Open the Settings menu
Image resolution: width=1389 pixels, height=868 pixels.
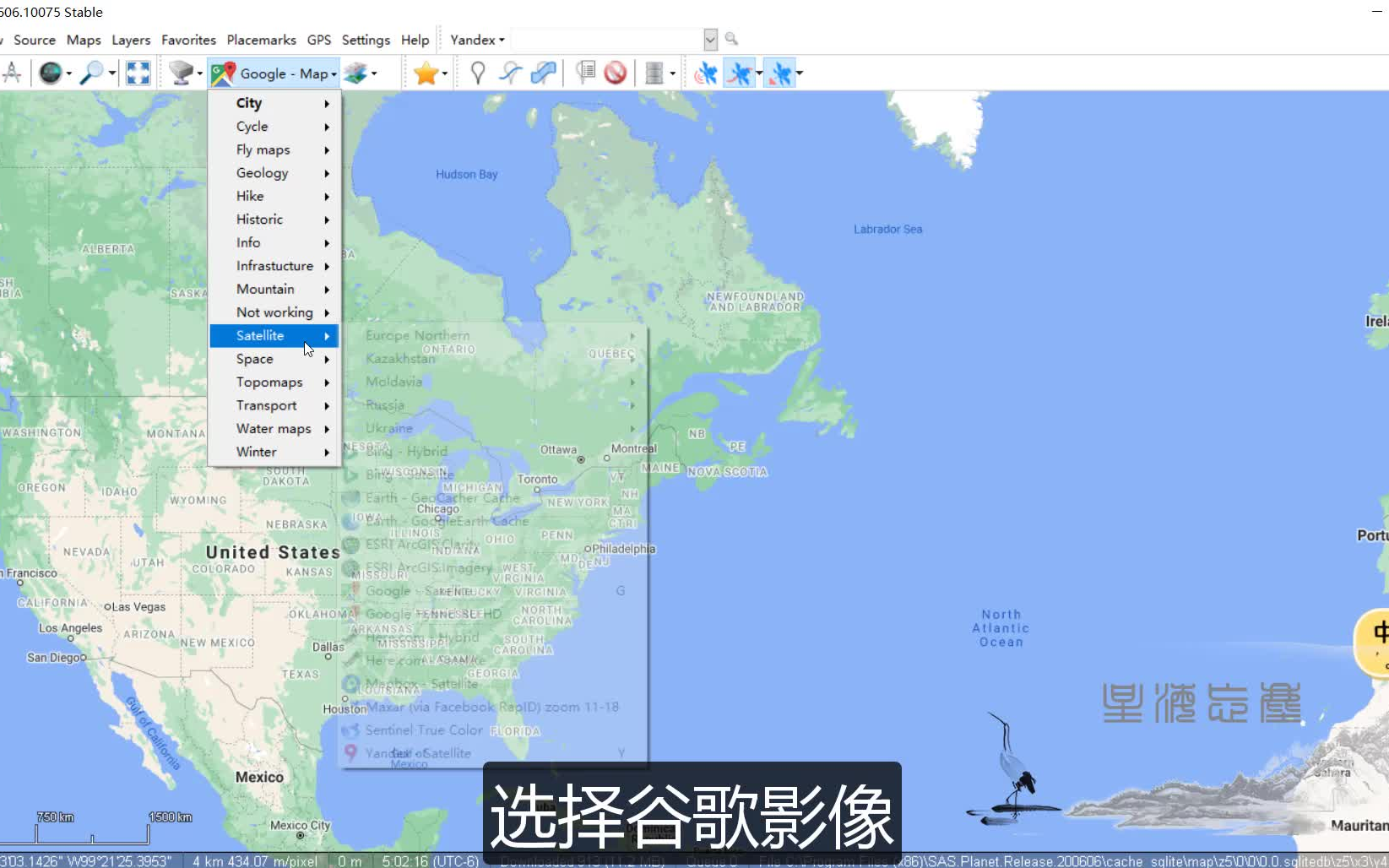click(x=366, y=40)
